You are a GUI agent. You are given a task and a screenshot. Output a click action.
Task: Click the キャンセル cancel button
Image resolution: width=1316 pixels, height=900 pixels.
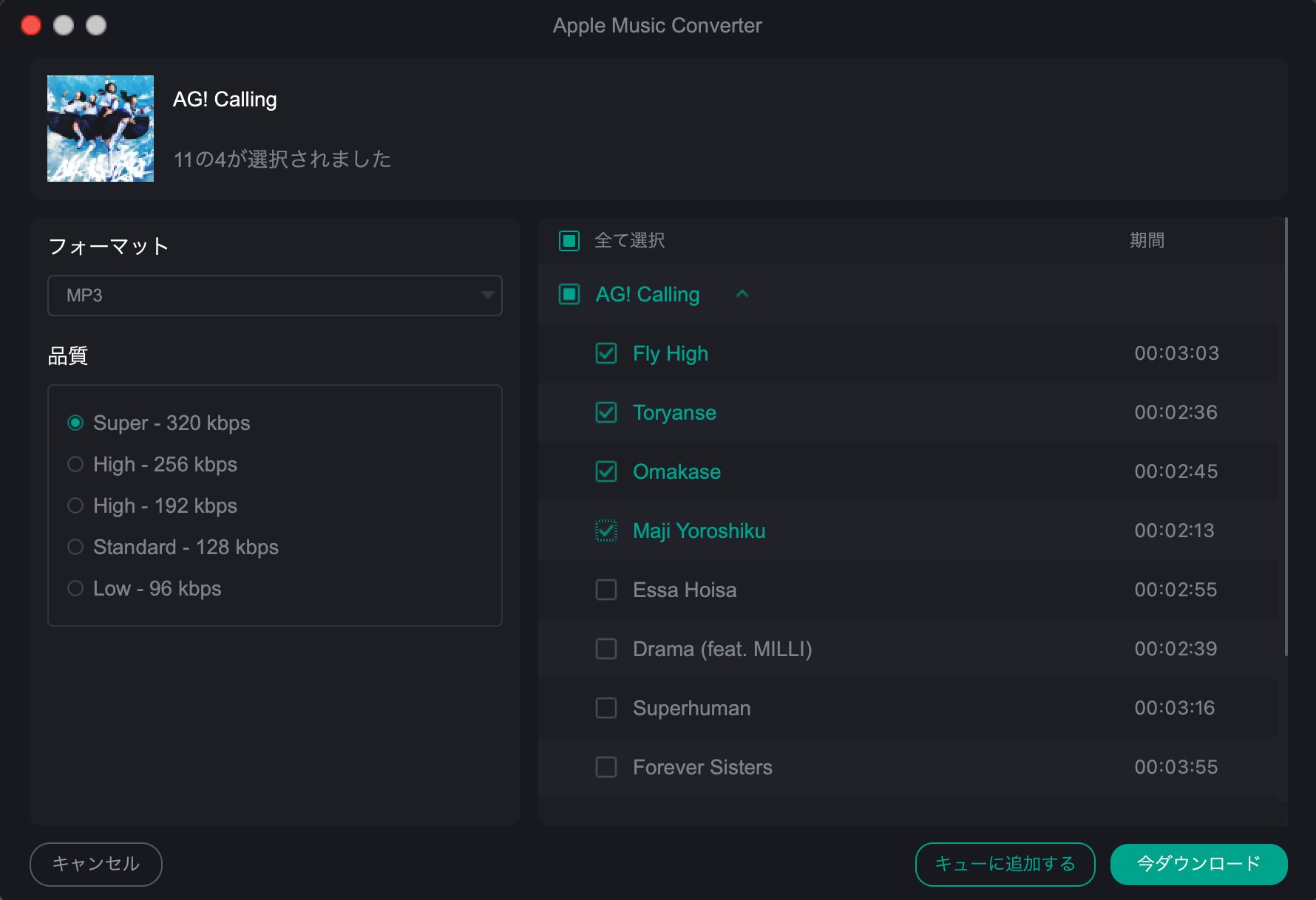tap(96, 864)
